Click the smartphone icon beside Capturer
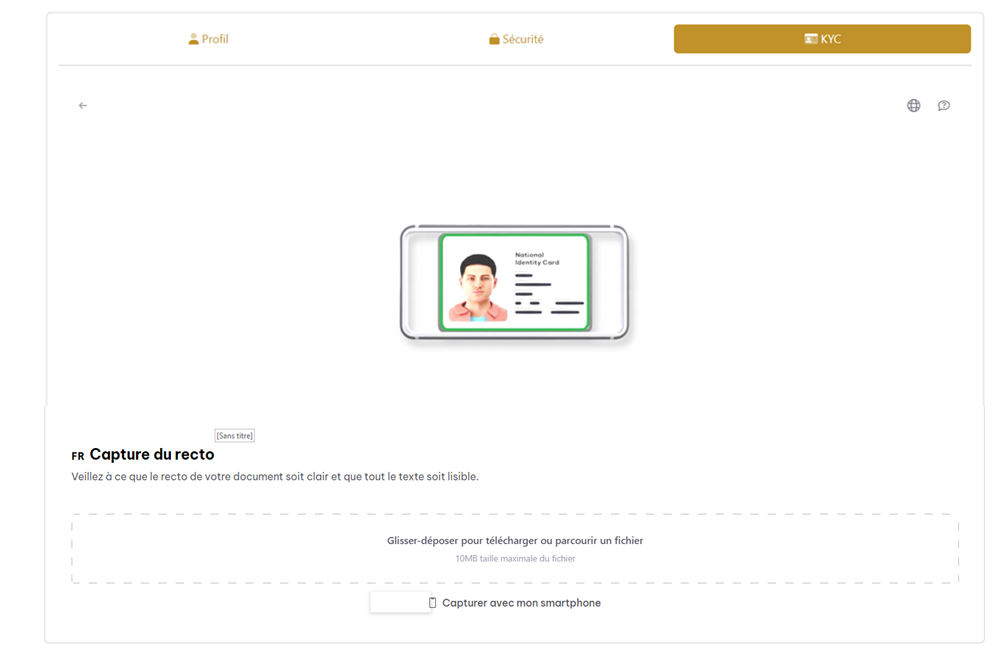1004x662 pixels. click(432, 602)
